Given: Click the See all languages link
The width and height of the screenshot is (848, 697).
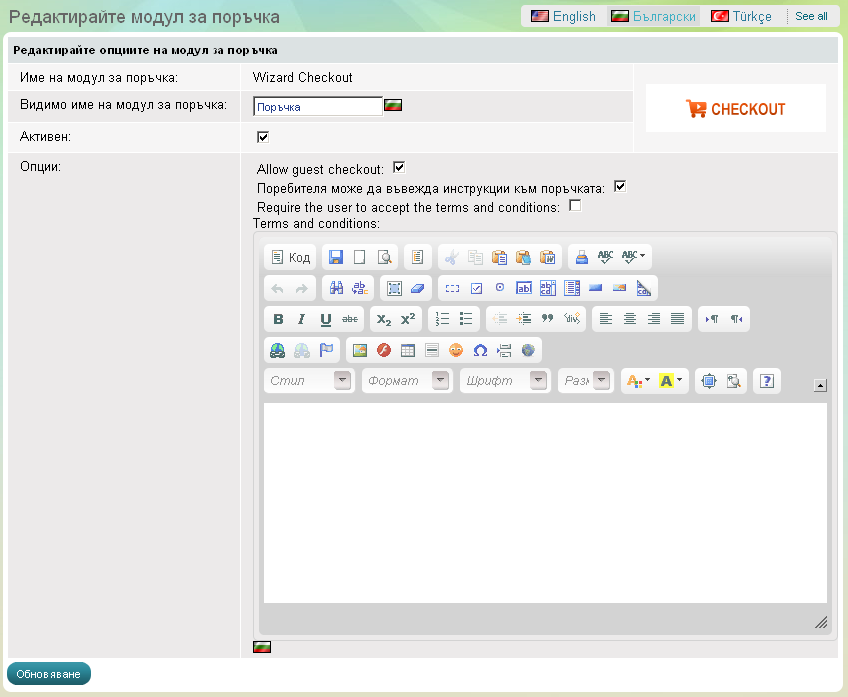Looking at the screenshot, I should coord(811,16).
